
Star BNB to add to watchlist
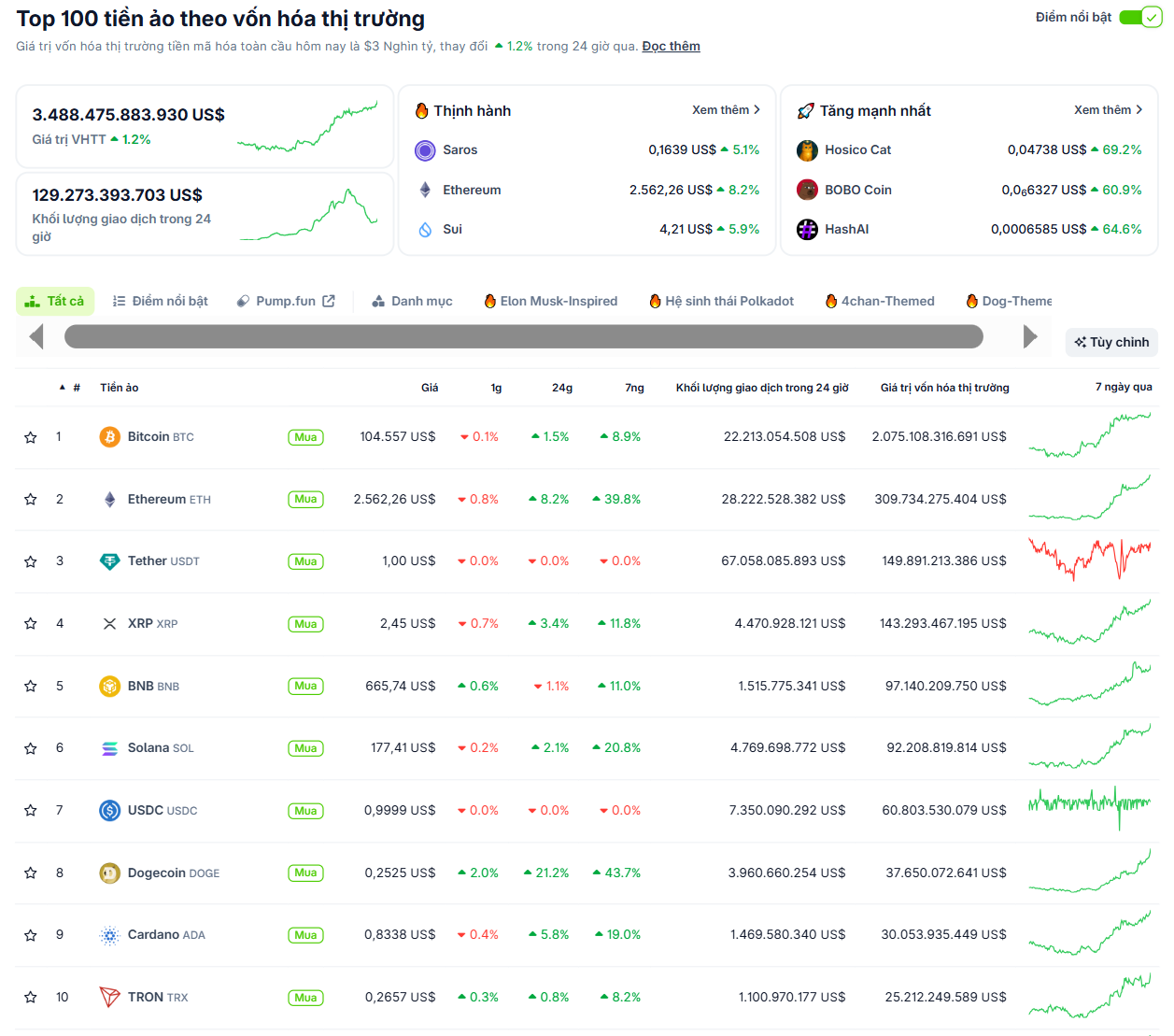tap(31, 687)
